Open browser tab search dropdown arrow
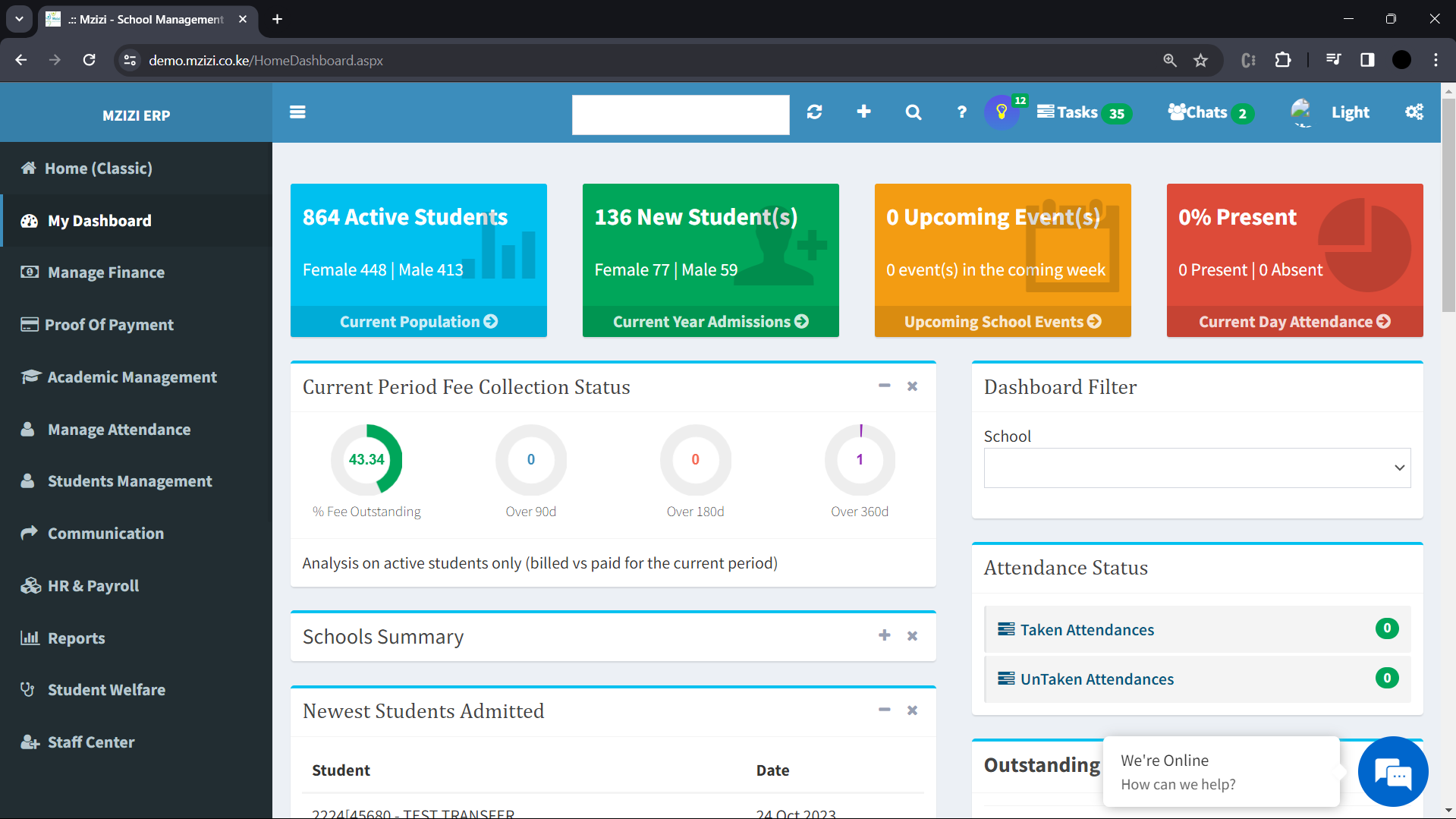Image resolution: width=1456 pixels, height=819 pixels. [19, 19]
